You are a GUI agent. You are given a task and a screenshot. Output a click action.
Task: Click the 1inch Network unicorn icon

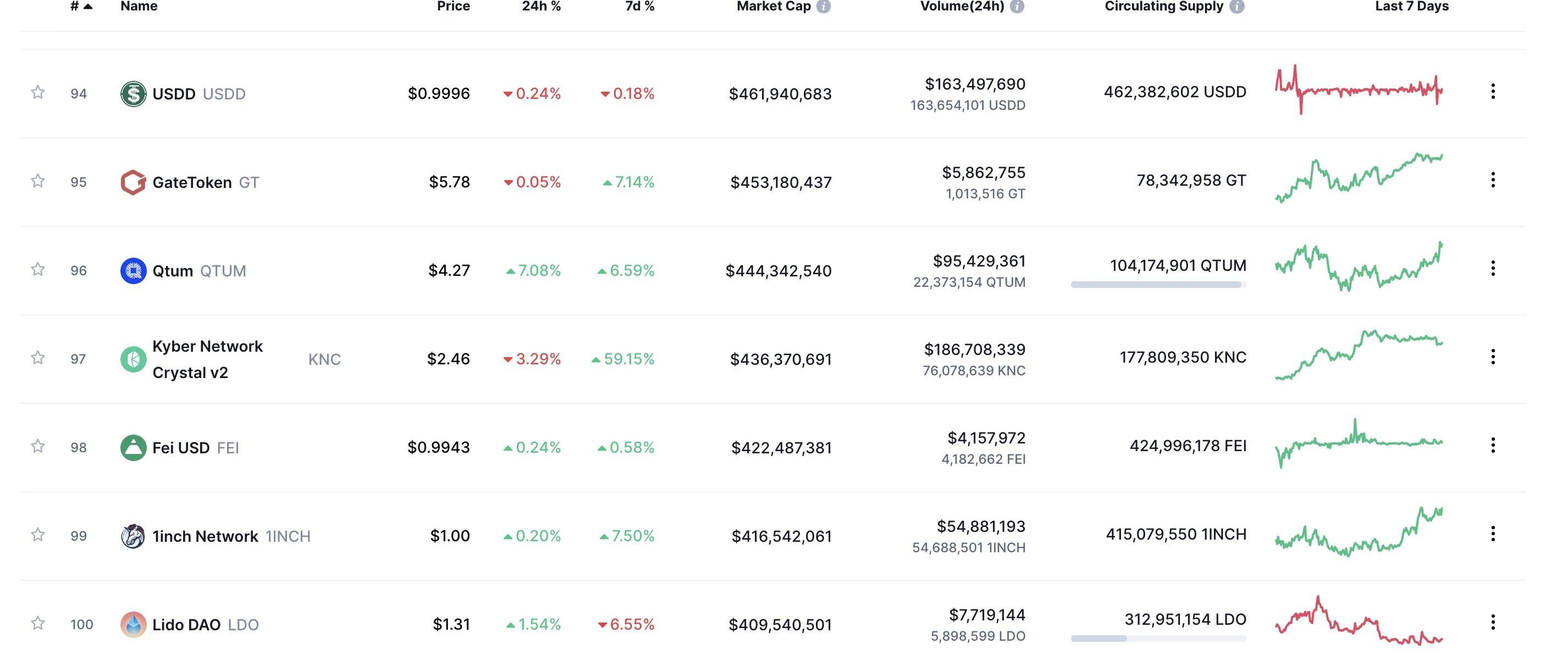click(x=132, y=536)
